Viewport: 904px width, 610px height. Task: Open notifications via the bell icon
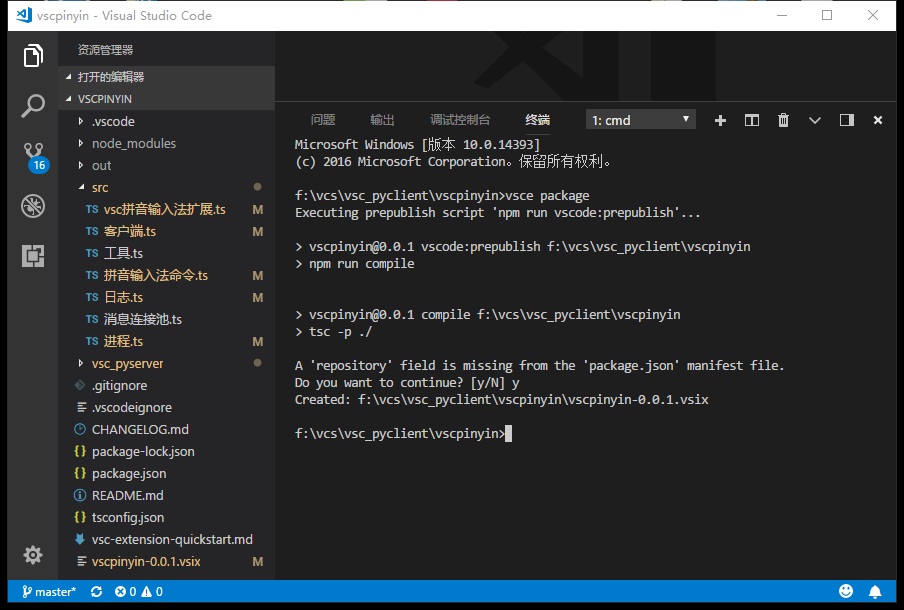point(877,591)
